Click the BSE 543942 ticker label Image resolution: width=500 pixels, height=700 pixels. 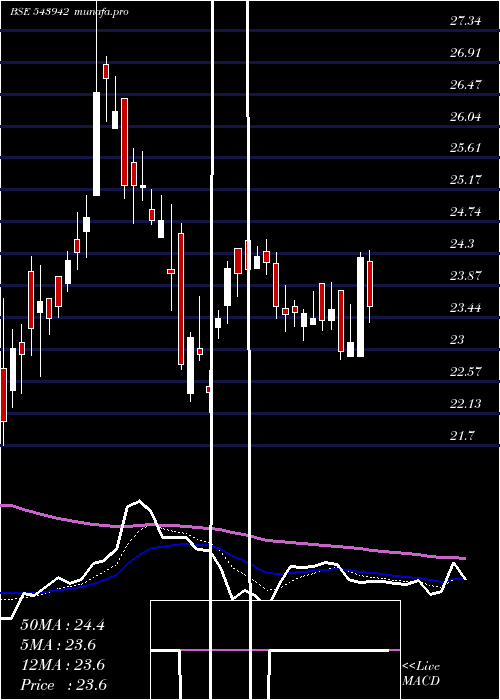coord(39,12)
